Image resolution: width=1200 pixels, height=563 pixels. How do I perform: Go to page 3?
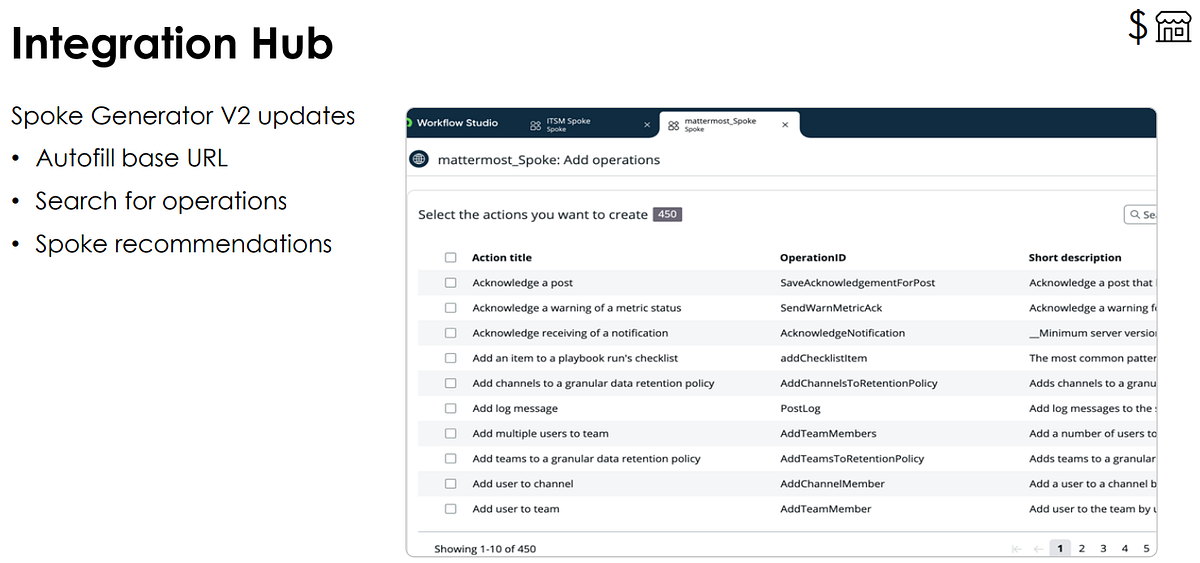[x=1103, y=548]
